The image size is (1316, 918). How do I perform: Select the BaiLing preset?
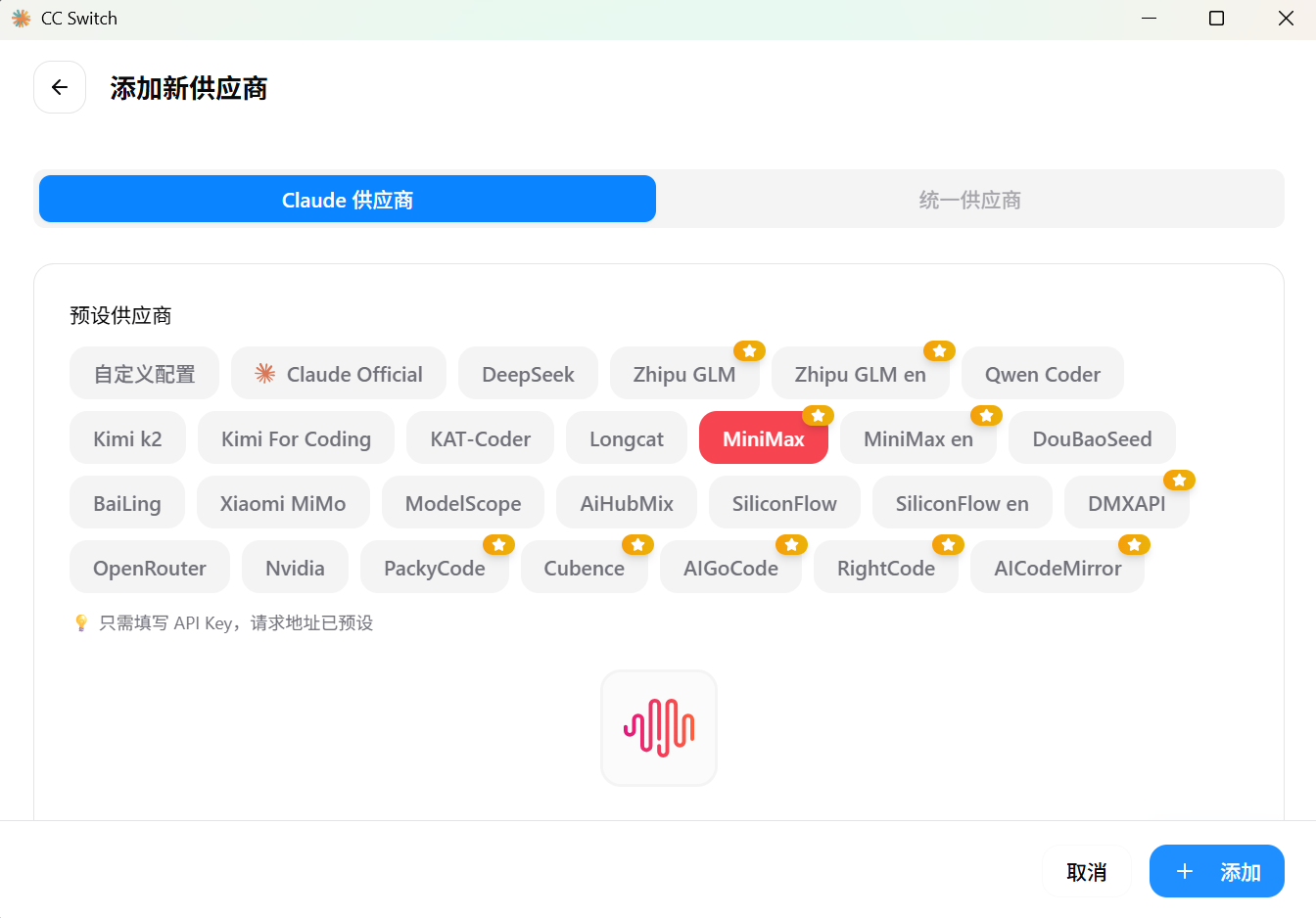pos(127,502)
